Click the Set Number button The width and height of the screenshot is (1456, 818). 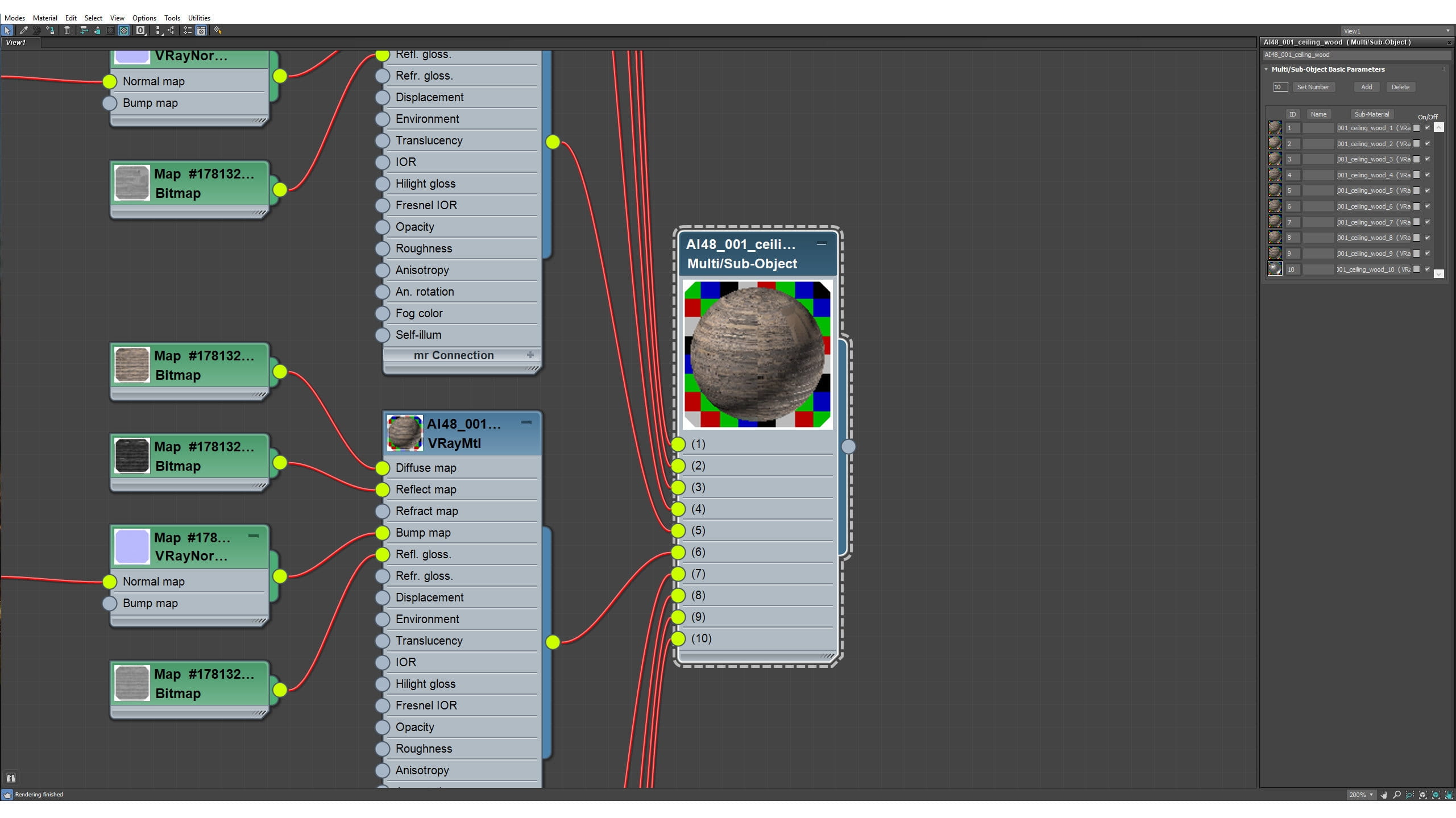click(1313, 87)
